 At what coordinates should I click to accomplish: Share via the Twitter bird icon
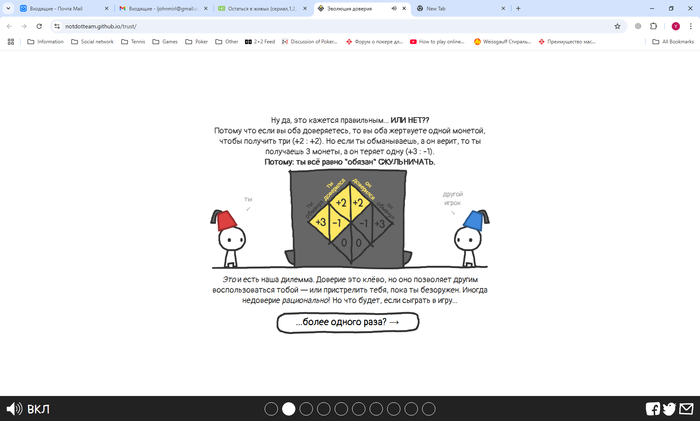coord(669,408)
